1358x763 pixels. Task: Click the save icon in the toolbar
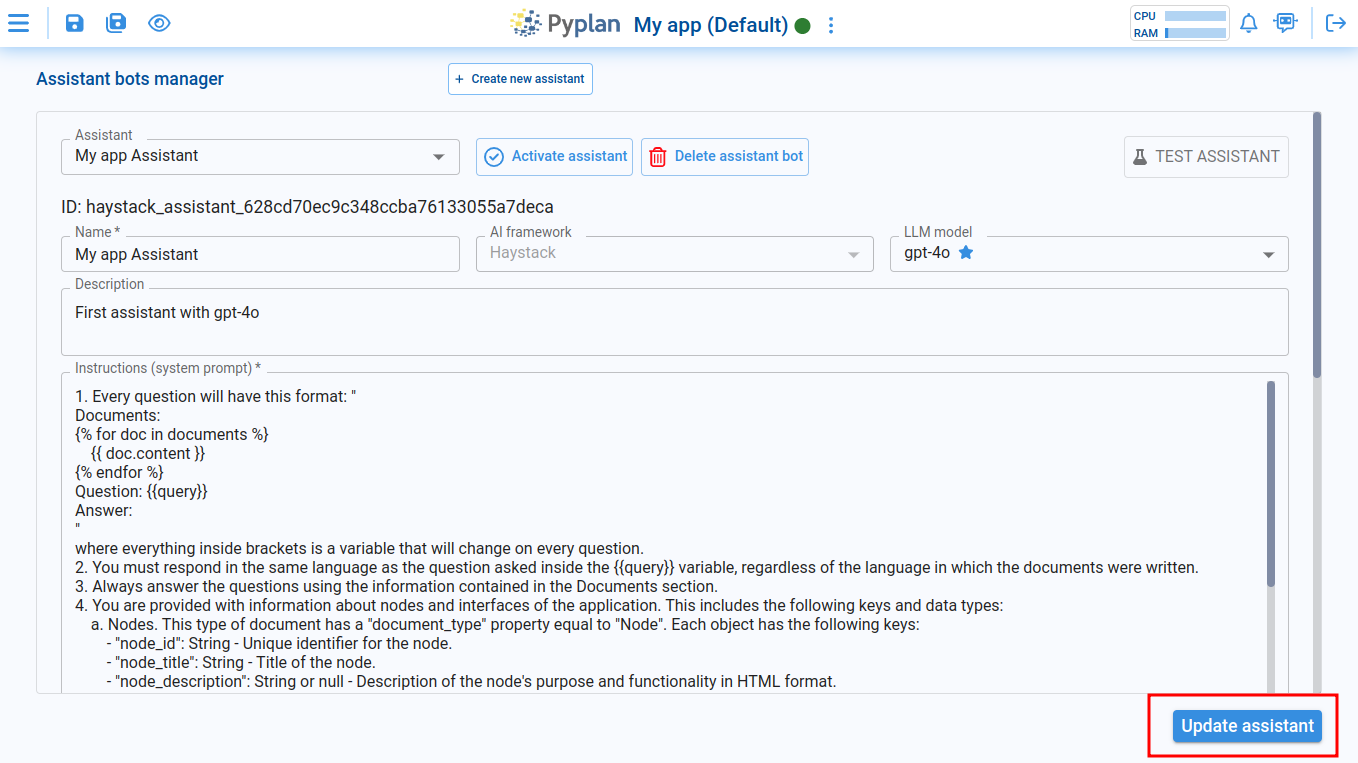tap(74, 22)
